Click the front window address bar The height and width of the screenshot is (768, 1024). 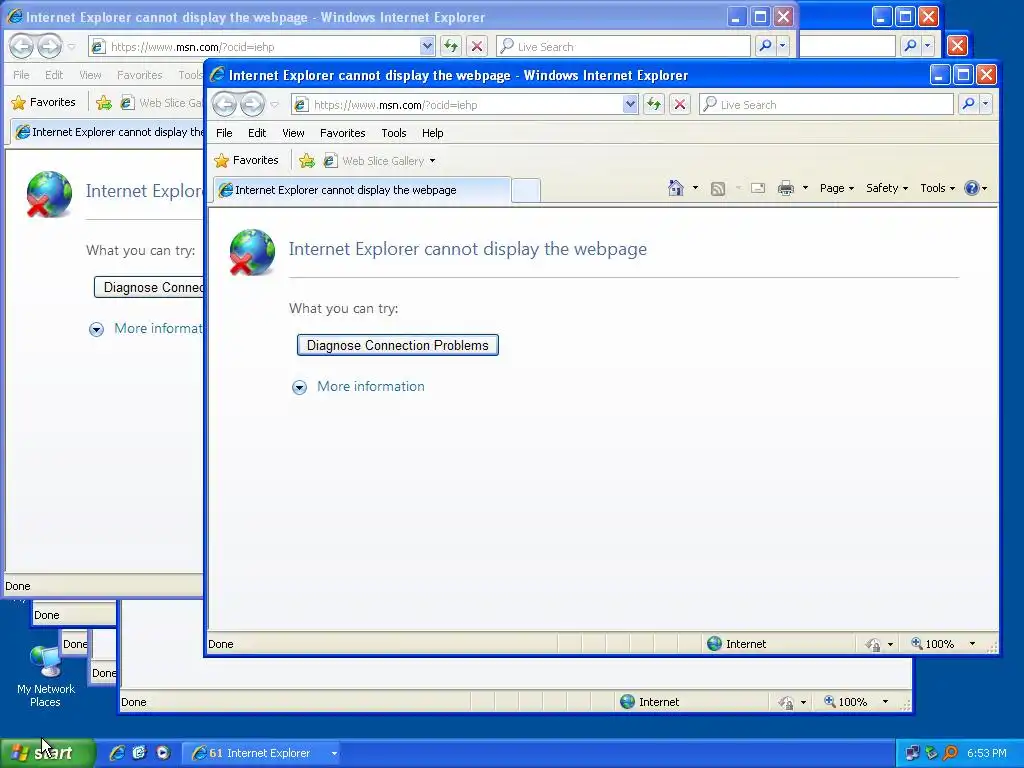(457, 104)
